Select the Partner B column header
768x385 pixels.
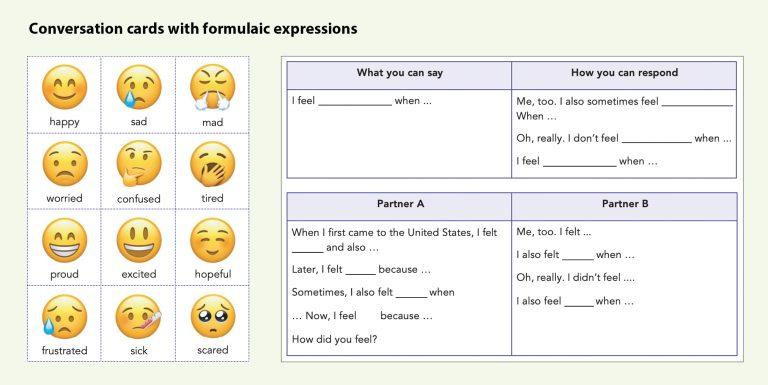point(624,206)
